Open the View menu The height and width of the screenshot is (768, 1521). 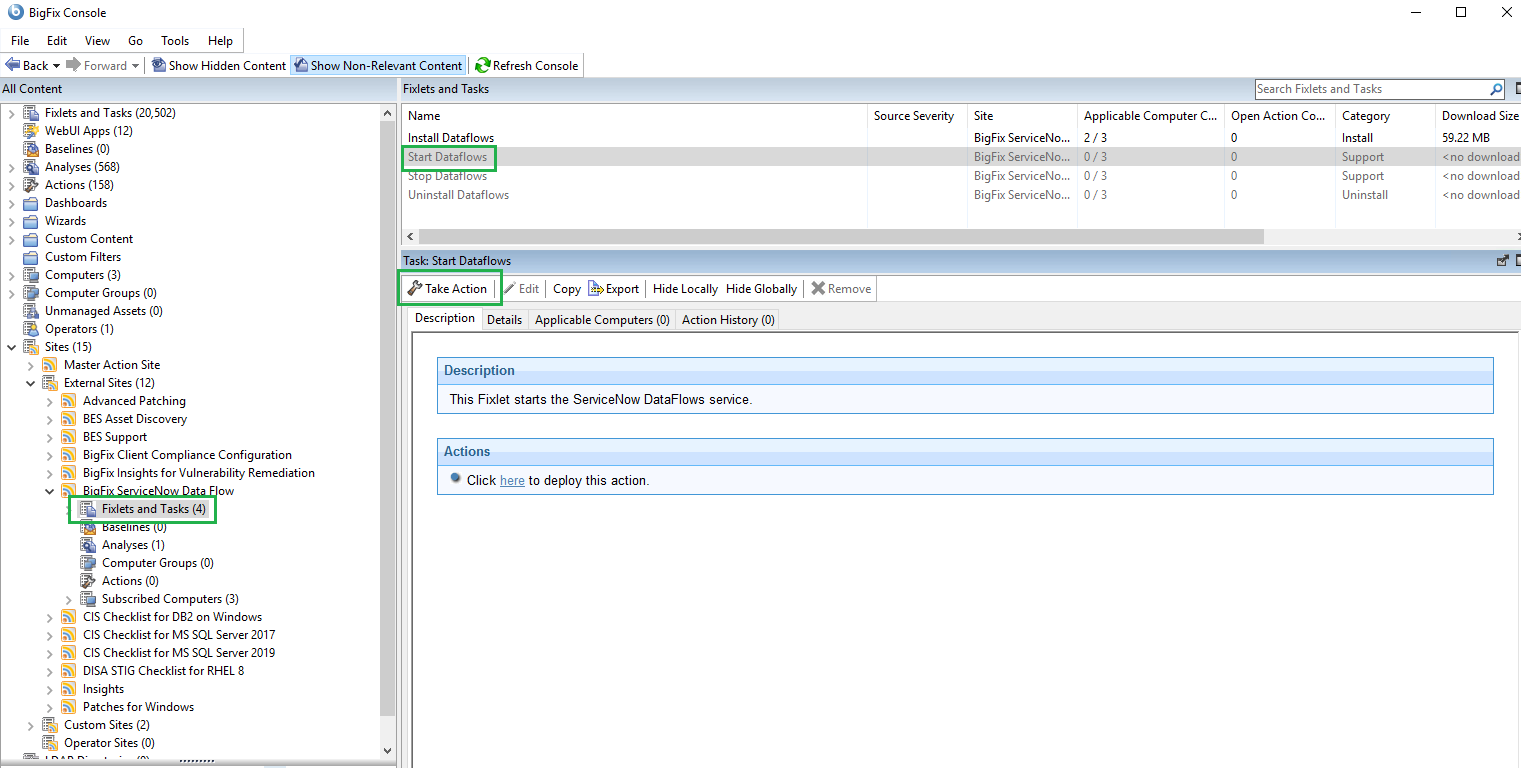98,41
